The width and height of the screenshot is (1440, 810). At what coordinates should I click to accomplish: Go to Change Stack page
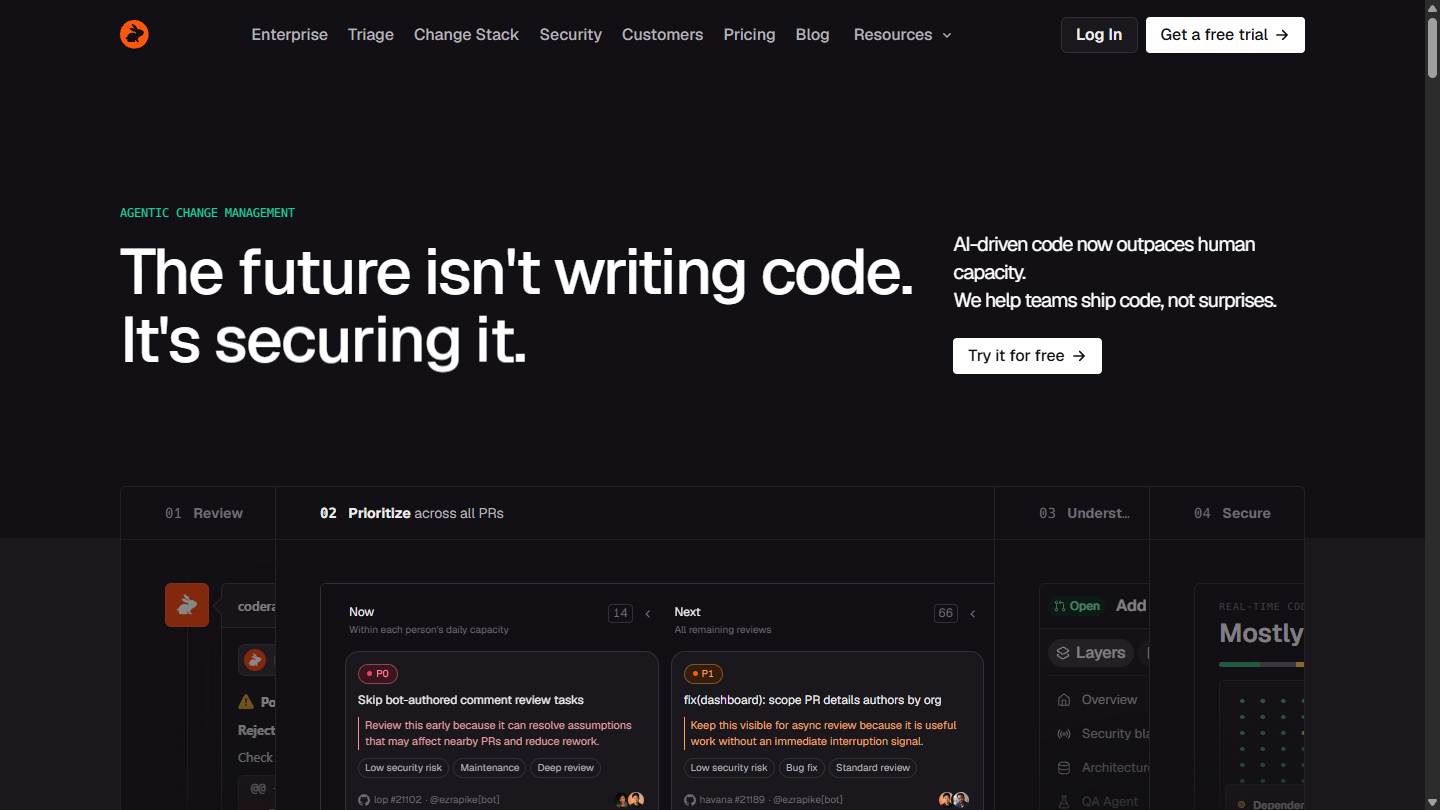click(x=466, y=35)
